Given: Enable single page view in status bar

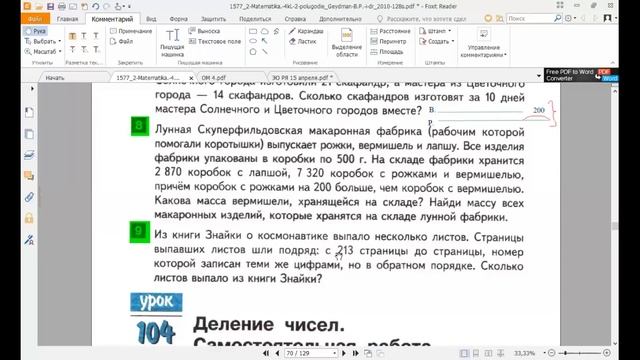Looking at the screenshot, I should point(464,353).
